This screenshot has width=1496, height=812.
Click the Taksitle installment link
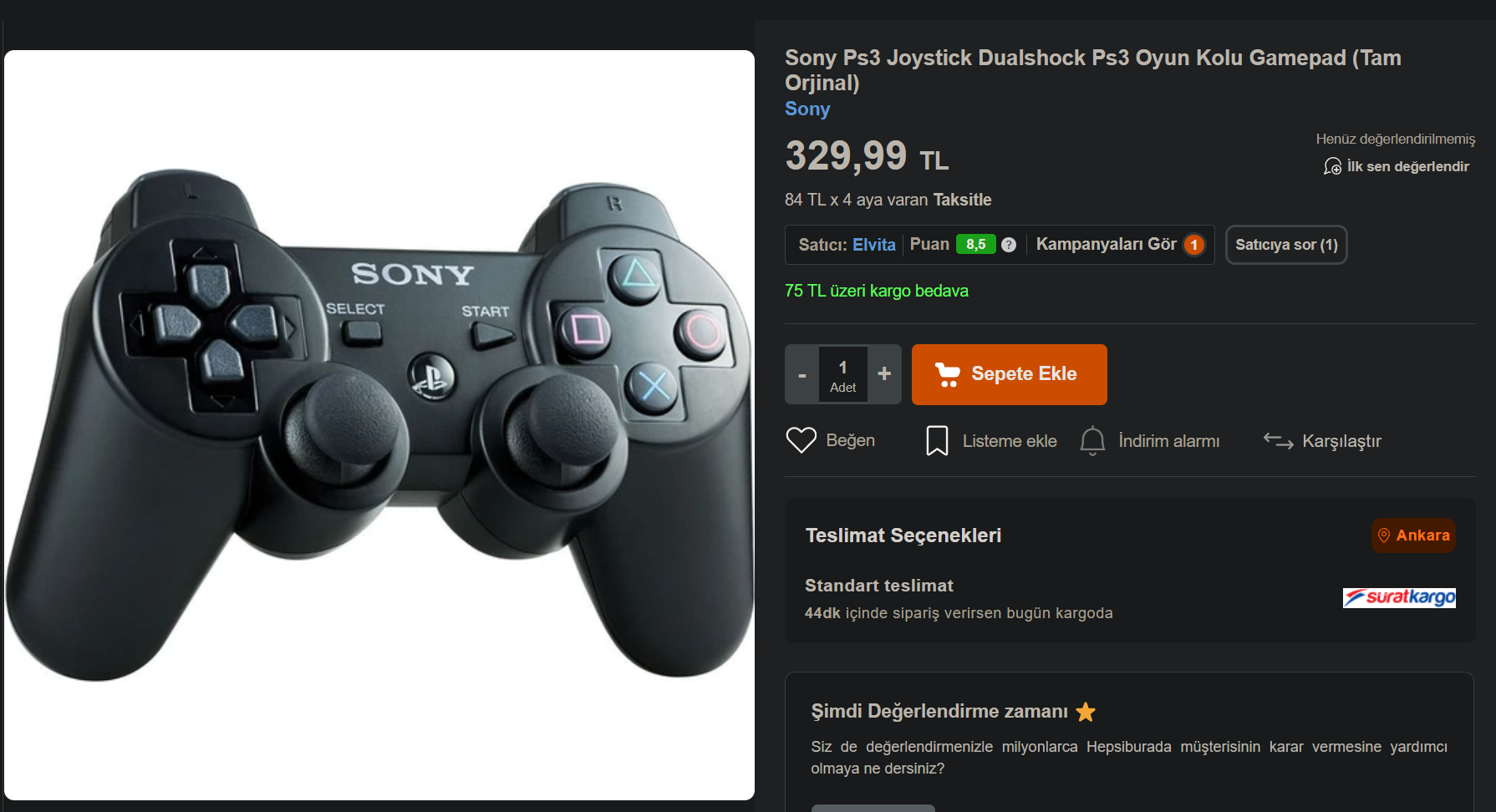[x=962, y=200]
